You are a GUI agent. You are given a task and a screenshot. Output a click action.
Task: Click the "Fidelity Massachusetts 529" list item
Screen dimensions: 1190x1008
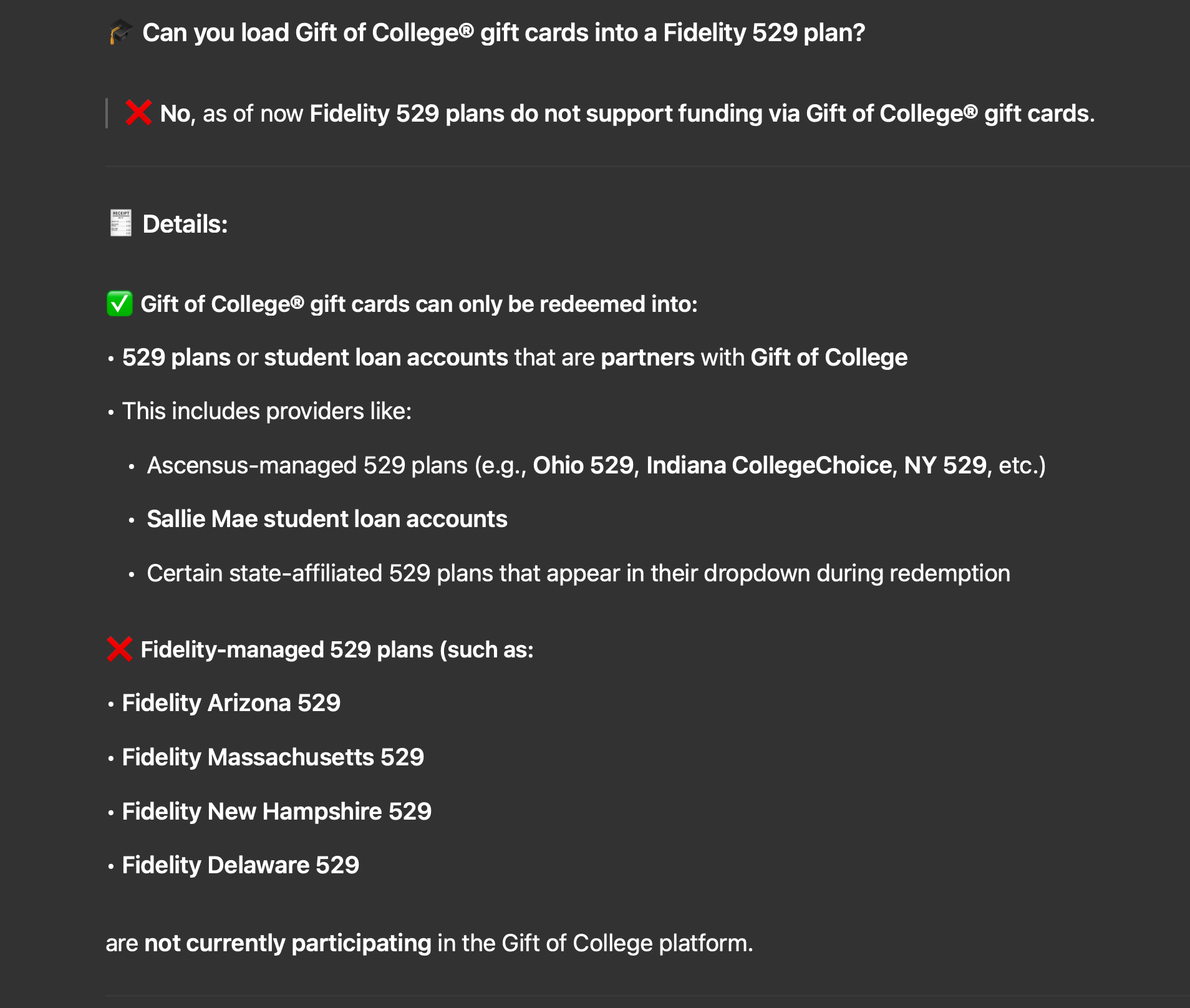273,757
